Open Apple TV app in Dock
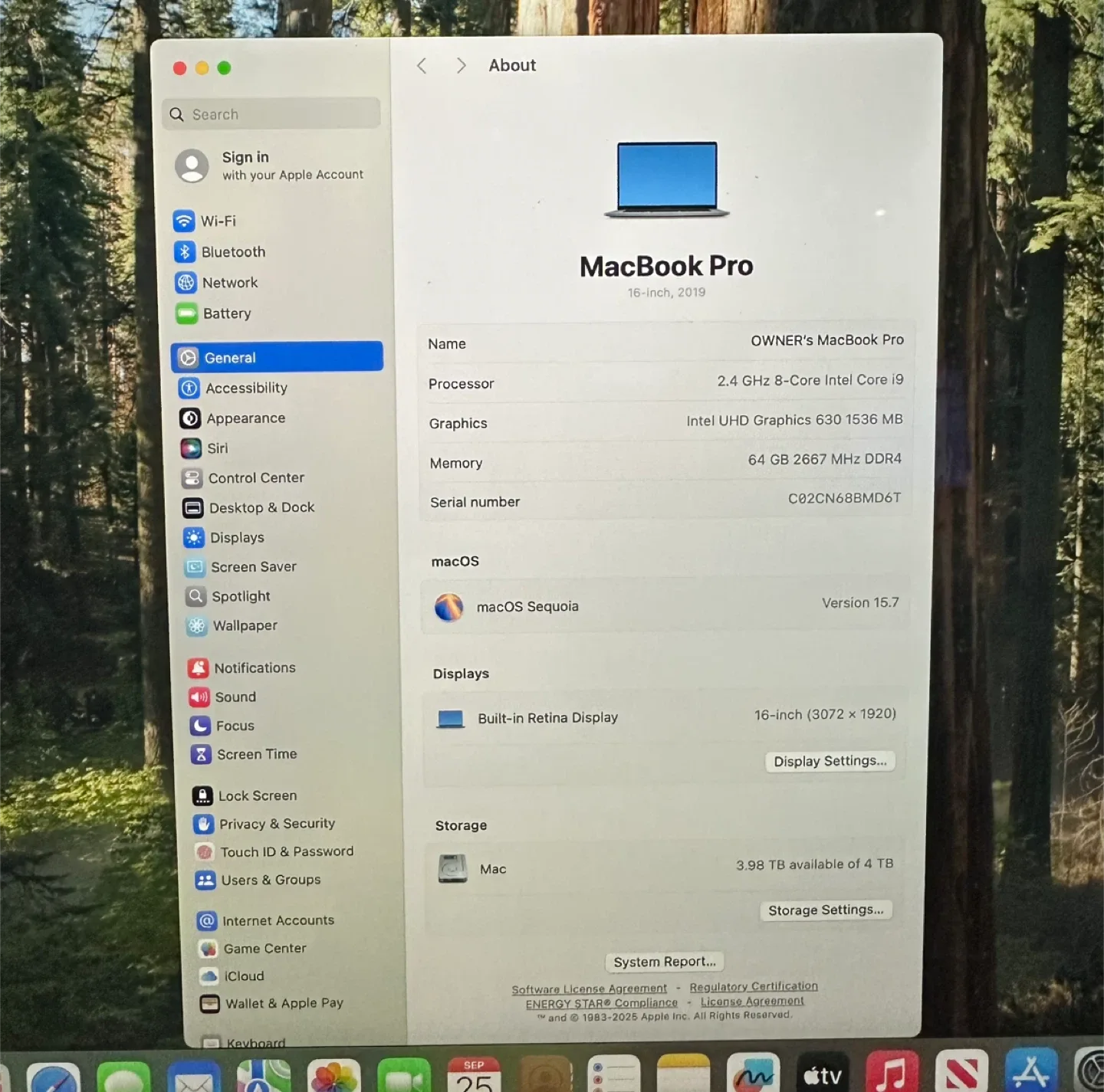This screenshot has width=1104, height=1092. click(x=822, y=1074)
